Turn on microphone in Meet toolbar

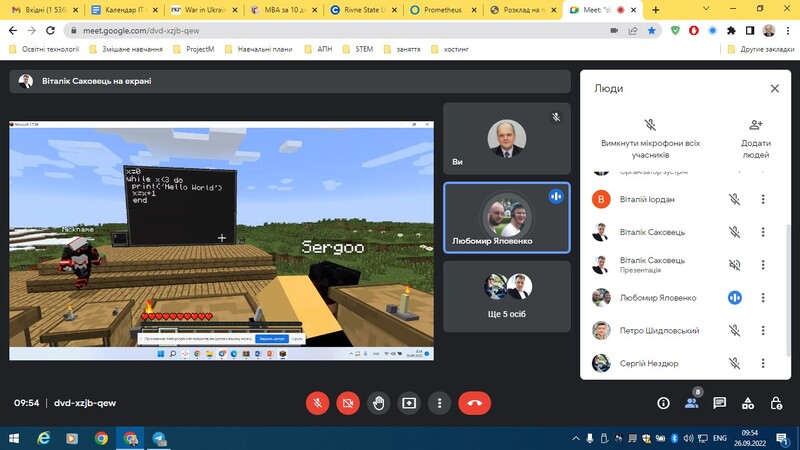(x=317, y=403)
